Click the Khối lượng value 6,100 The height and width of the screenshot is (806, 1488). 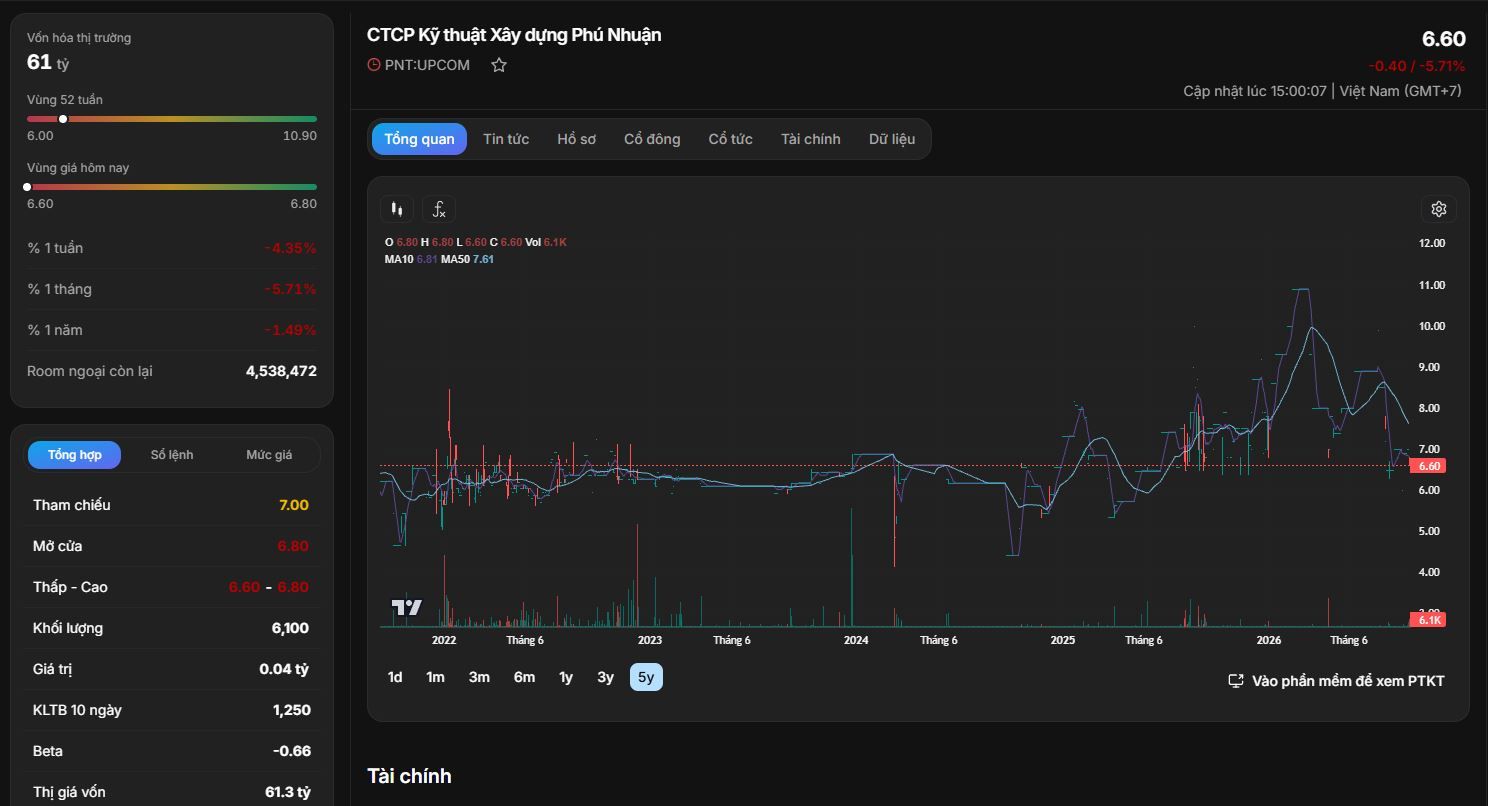[290, 628]
